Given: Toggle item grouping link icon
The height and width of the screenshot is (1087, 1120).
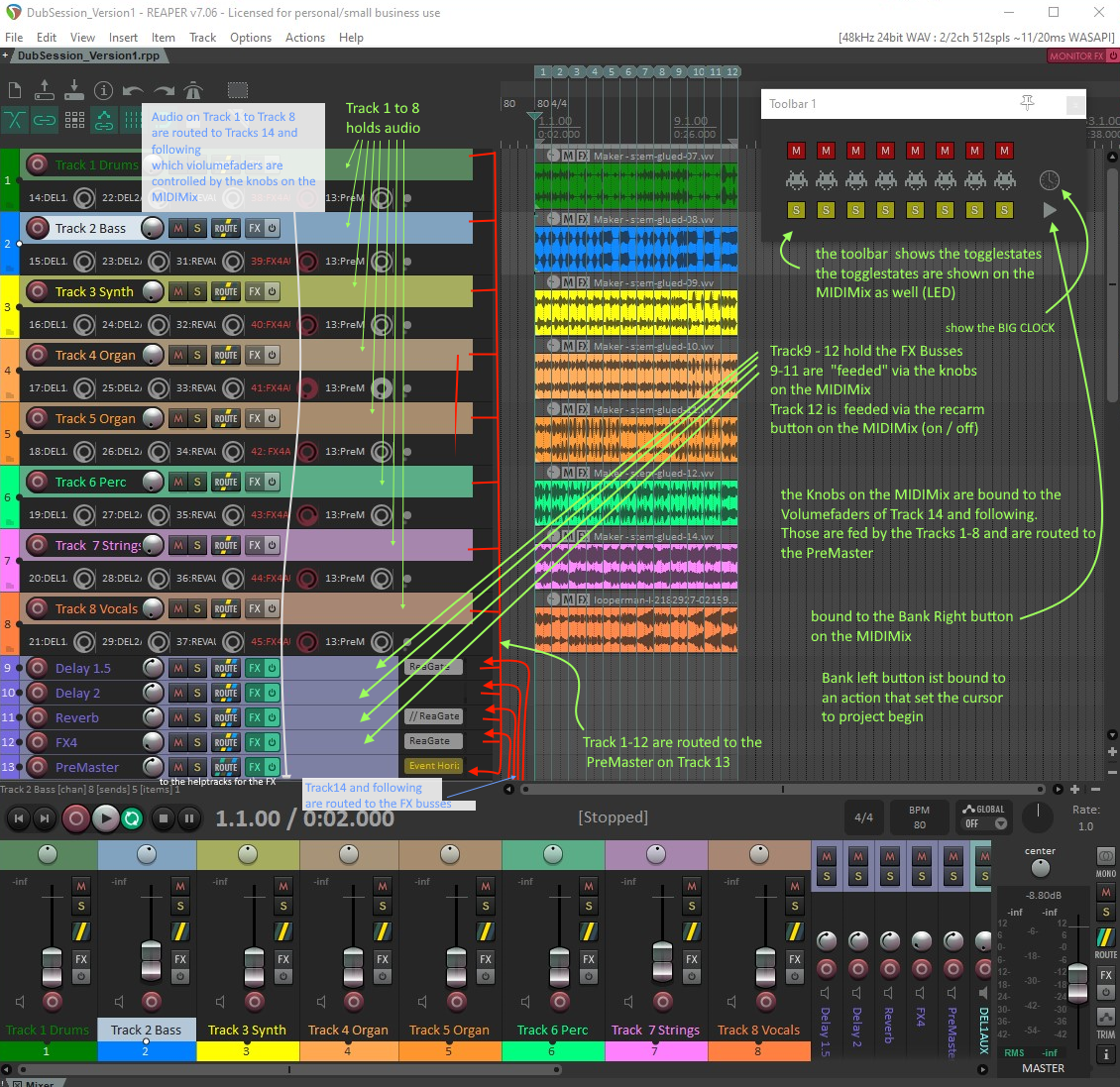Looking at the screenshot, I should 45,120.
